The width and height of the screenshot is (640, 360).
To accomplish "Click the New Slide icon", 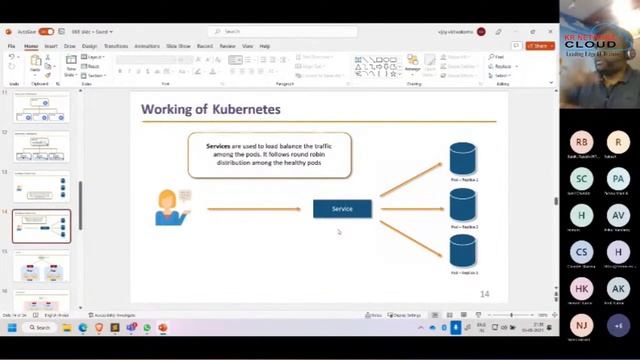I will click(x=71, y=60).
